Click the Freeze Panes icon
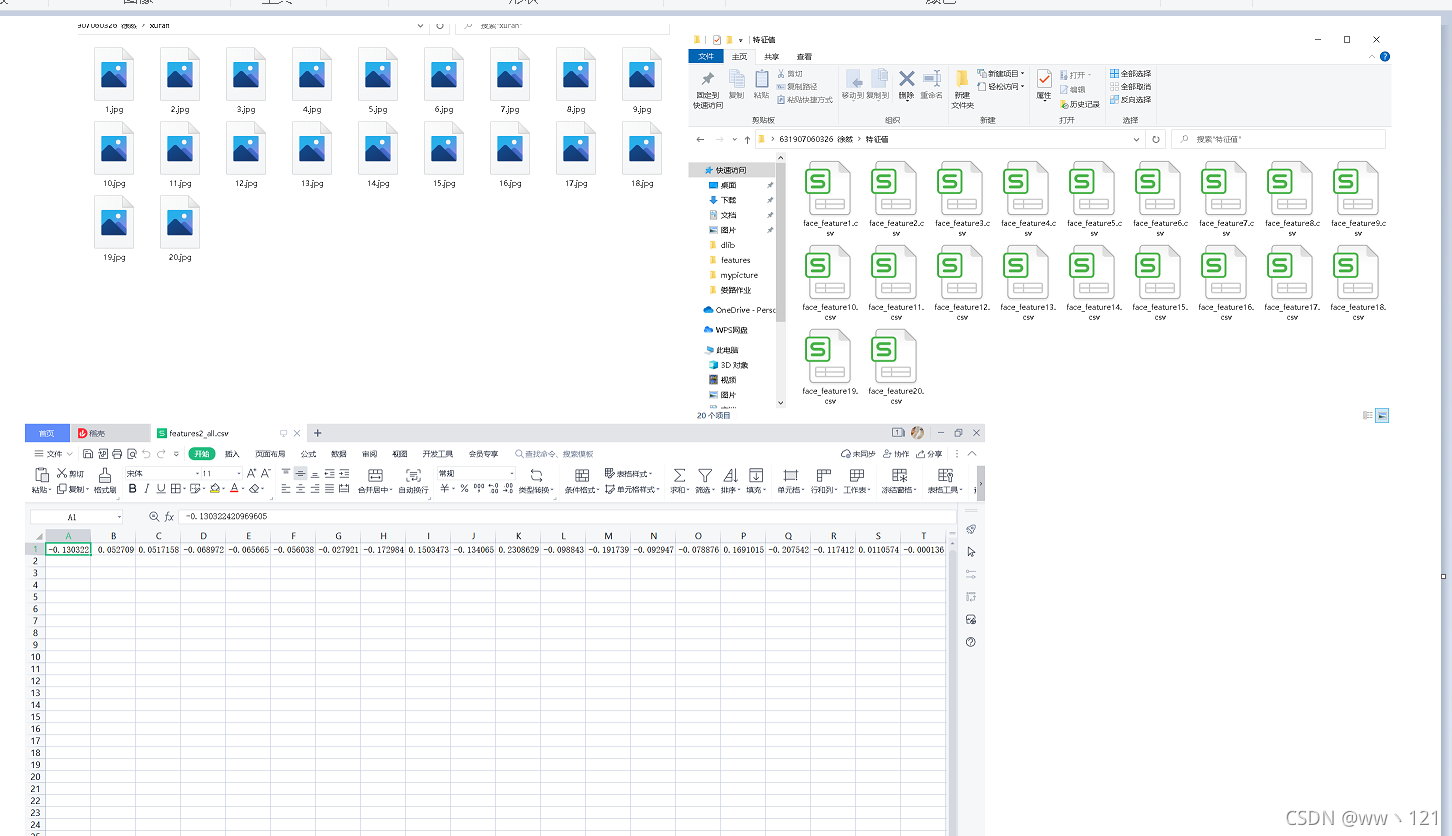This screenshot has width=1452, height=836. click(x=900, y=475)
